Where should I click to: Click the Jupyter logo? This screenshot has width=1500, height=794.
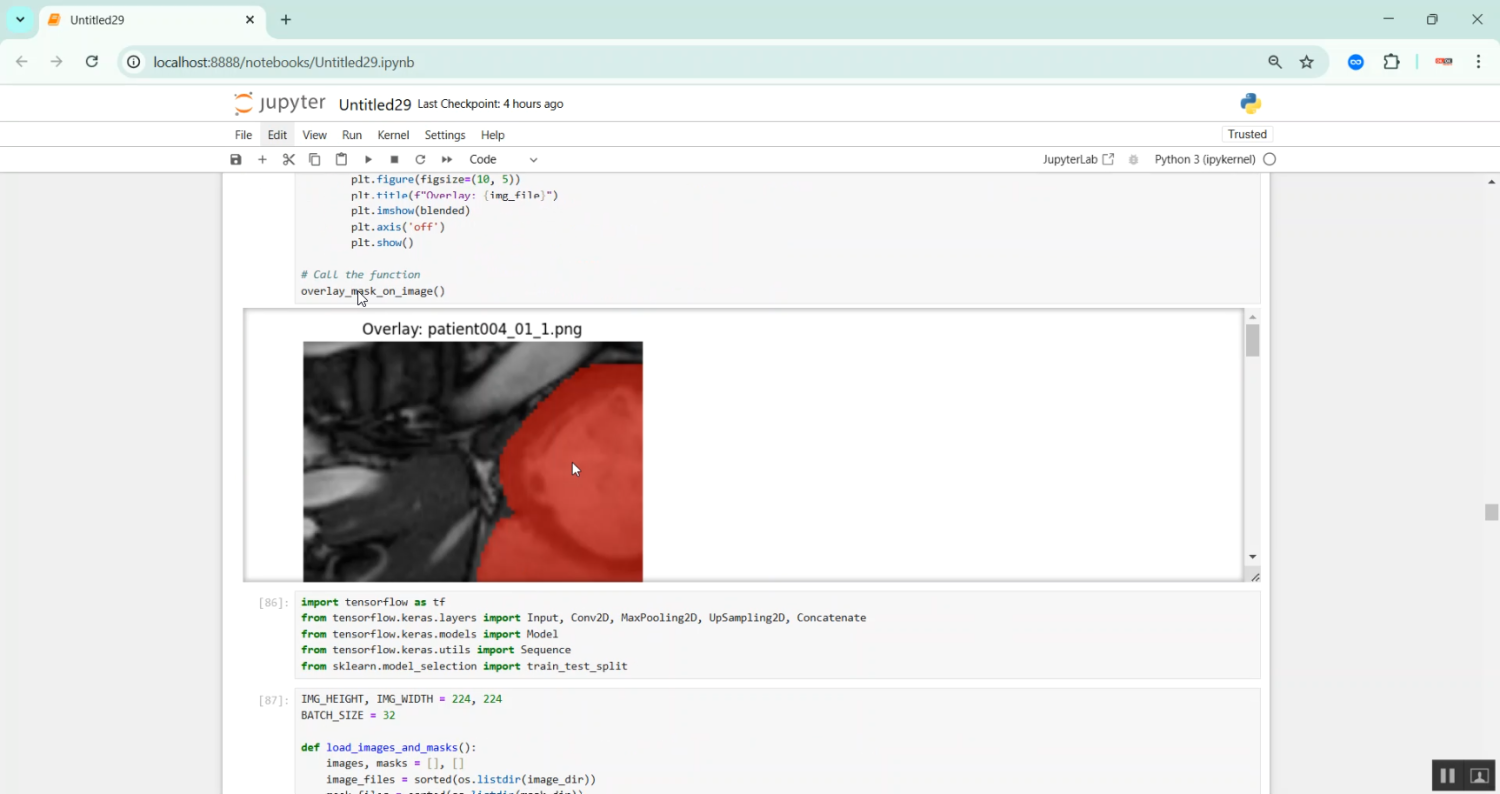[x=279, y=104]
